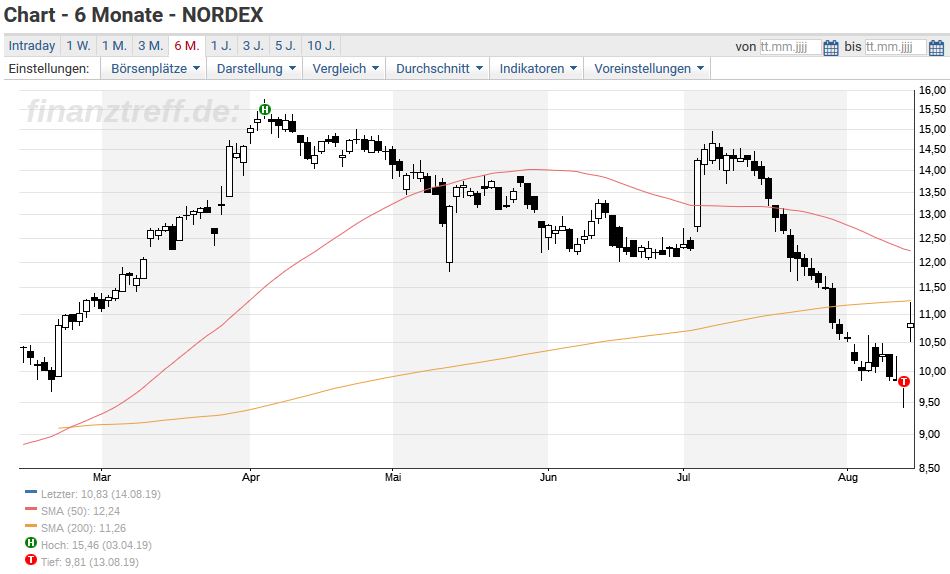This screenshot has width=950, height=574.
Task: Click the green H icon in the legend
Action: 31,543
